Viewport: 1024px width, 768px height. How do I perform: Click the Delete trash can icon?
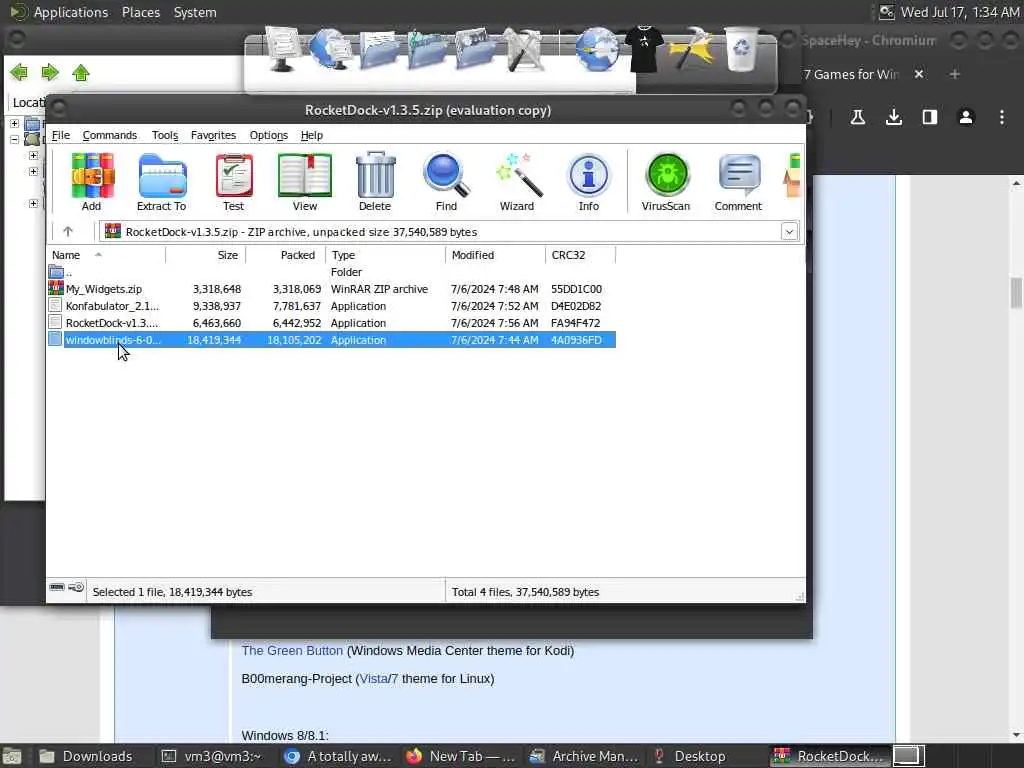(x=375, y=181)
